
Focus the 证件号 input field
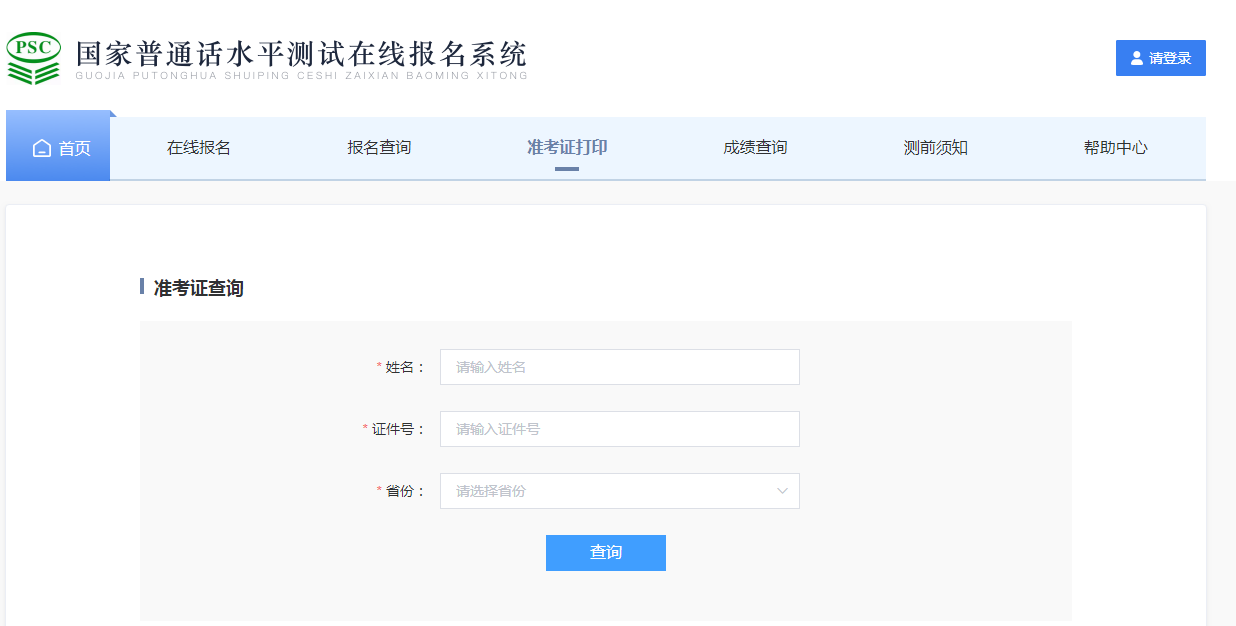coord(620,429)
